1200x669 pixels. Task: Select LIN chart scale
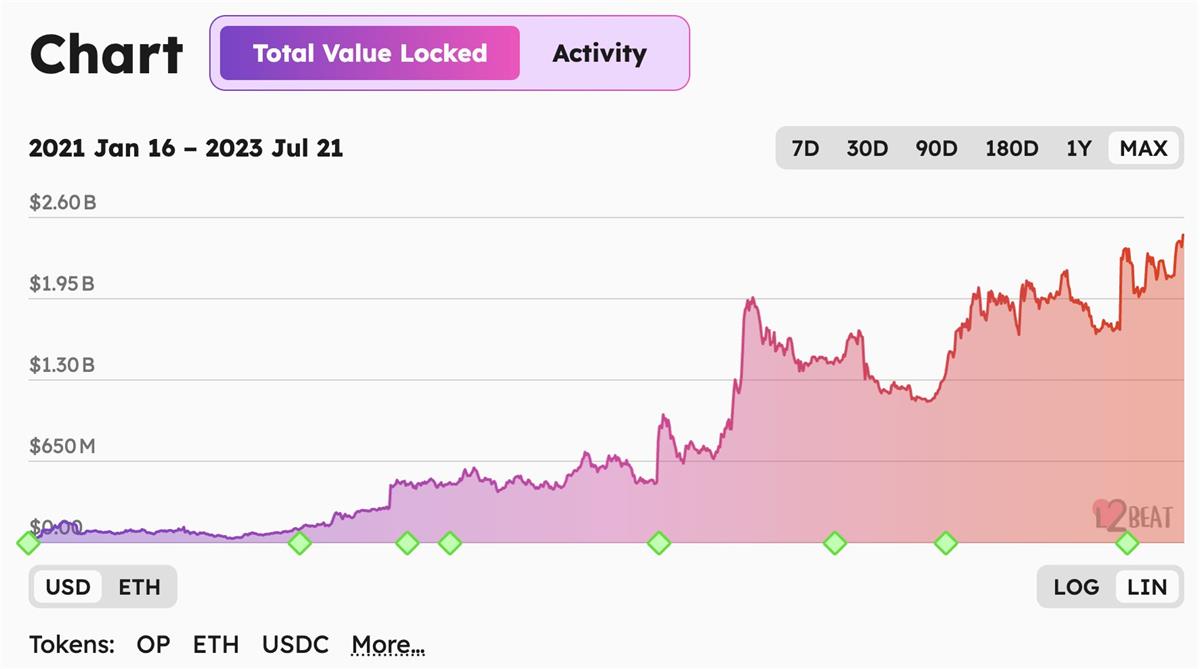click(1147, 587)
